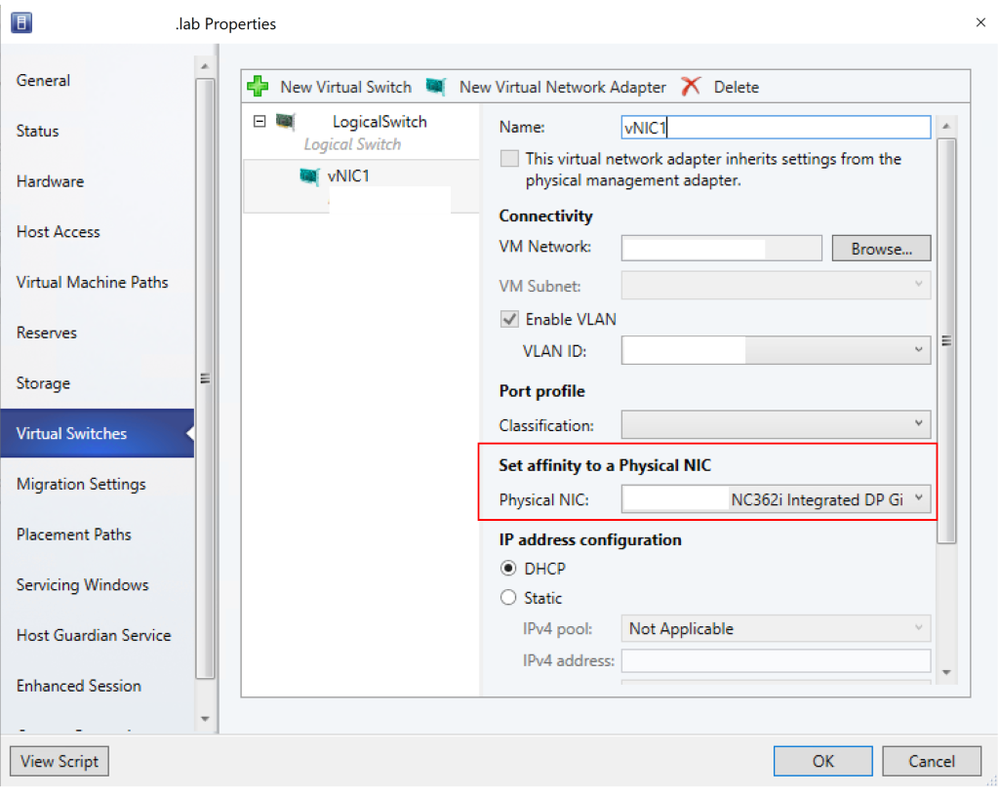Click the View Script button
The width and height of the screenshot is (999, 790).
(x=59, y=761)
